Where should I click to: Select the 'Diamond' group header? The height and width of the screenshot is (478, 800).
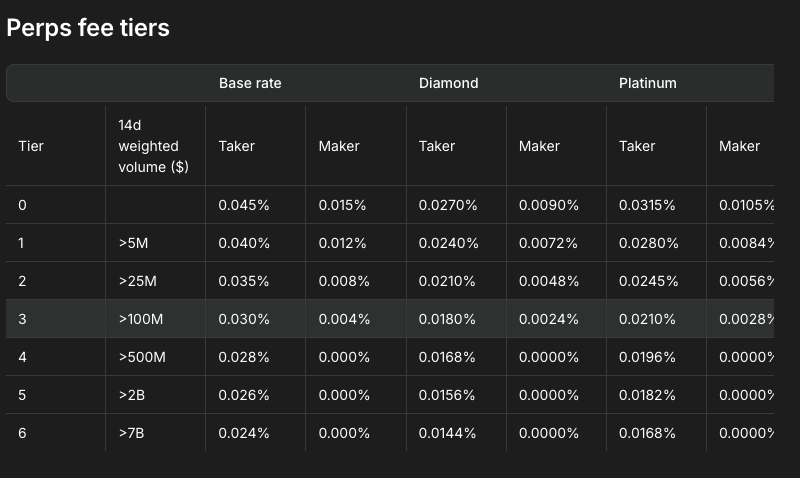point(448,83)
